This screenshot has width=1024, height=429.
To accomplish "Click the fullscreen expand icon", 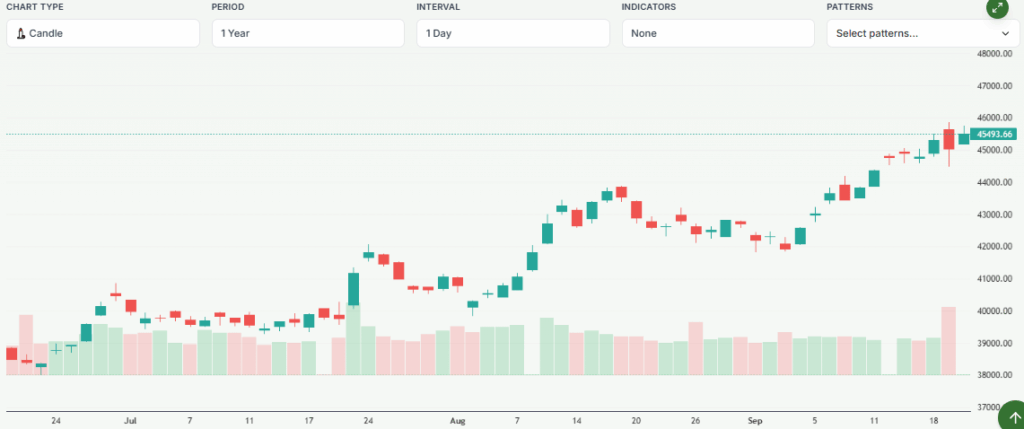I will [996, 8].
